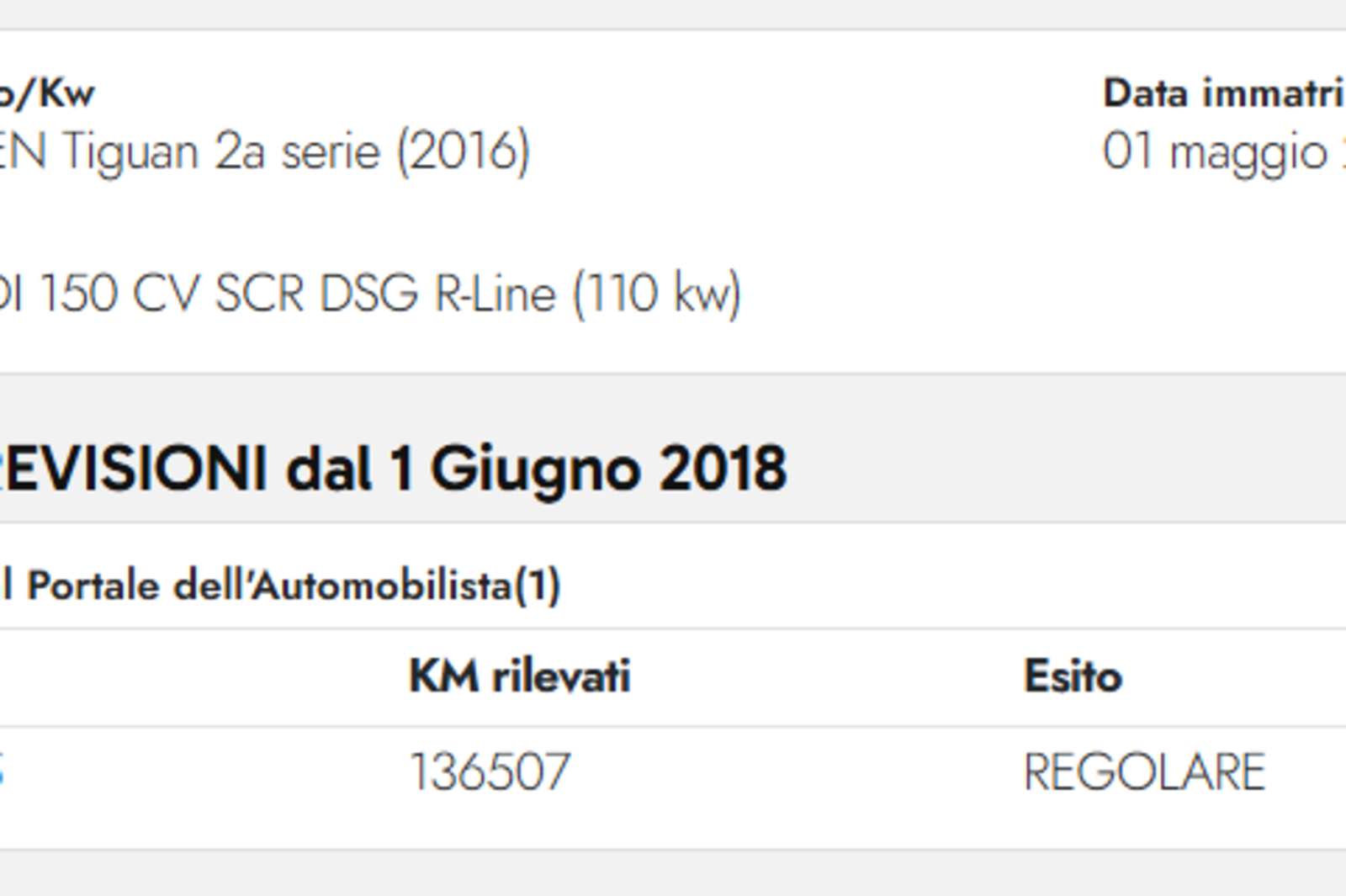This screenshot has width=1346, height=896.
Task: Click the (2016) model year text
Action: click(x=463, y=152)
